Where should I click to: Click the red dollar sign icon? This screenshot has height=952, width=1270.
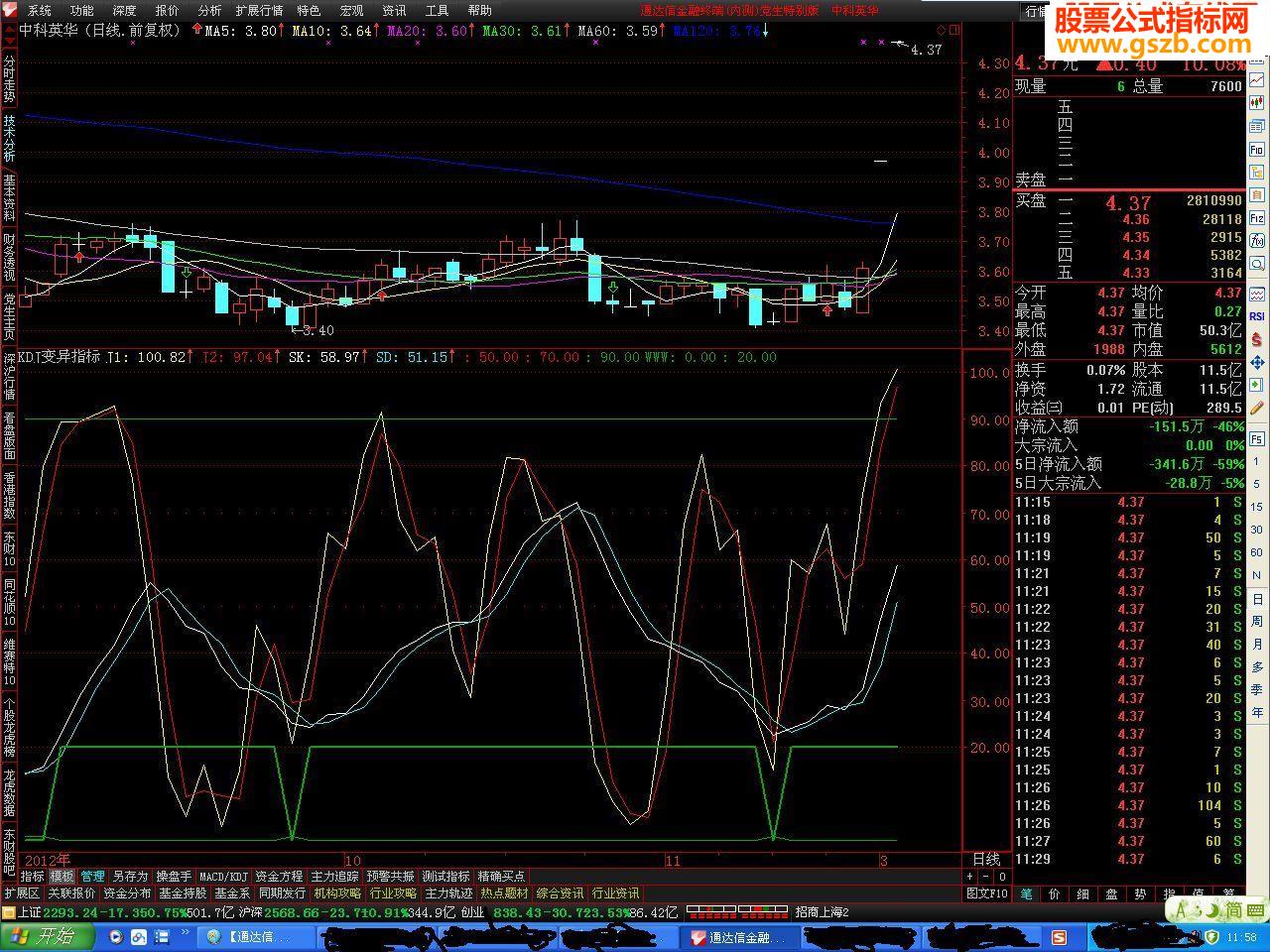click(1257, 340)
